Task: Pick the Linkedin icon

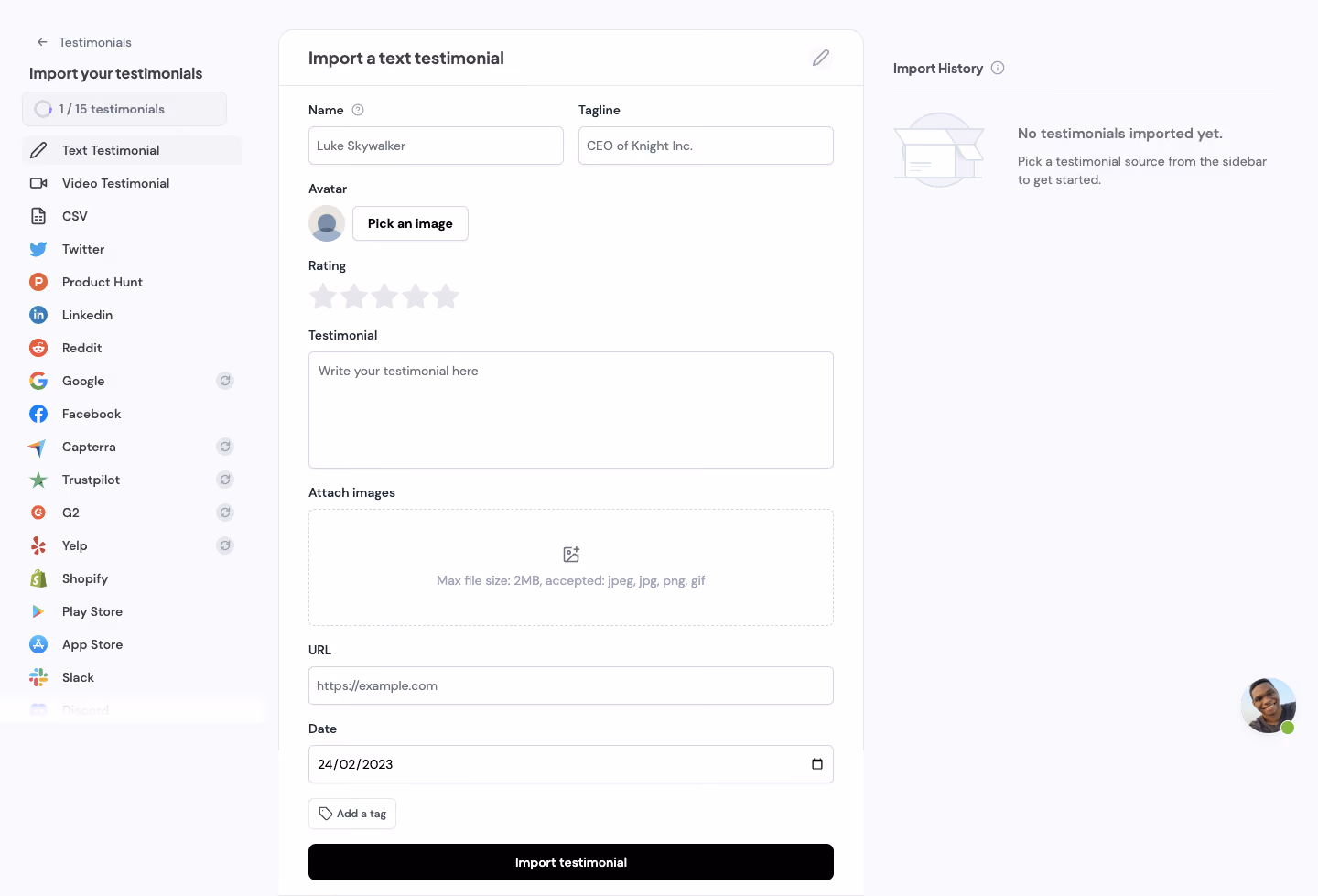Action: coord(38,315)
